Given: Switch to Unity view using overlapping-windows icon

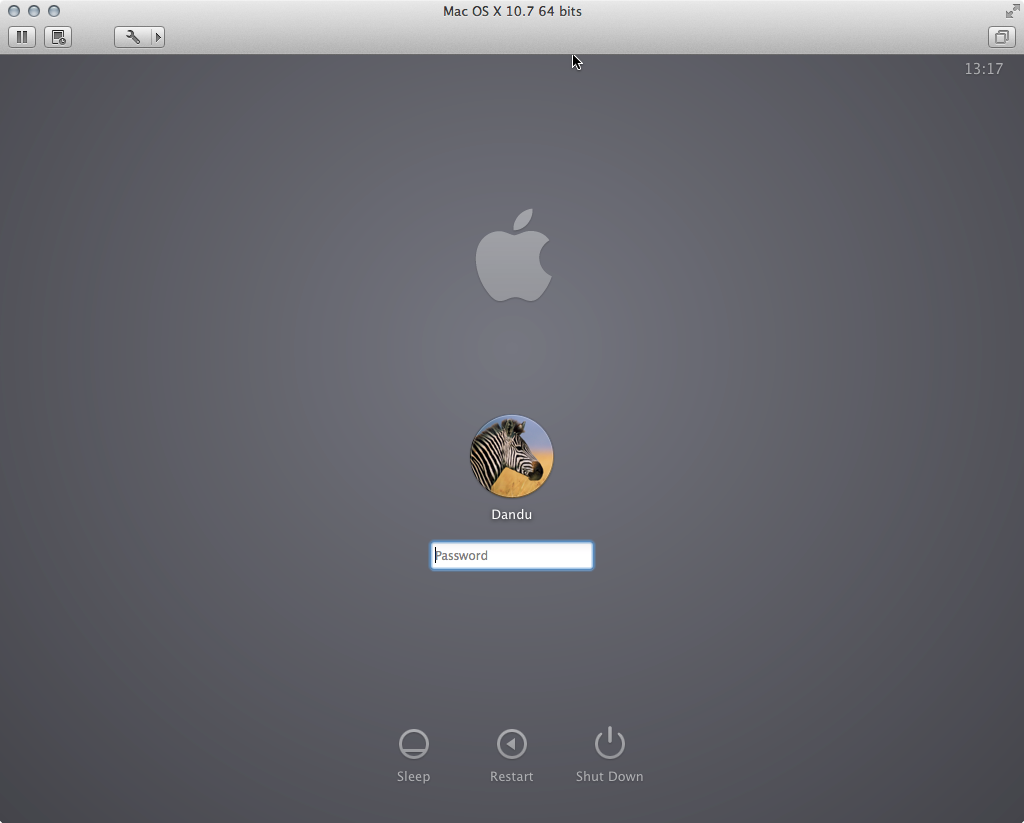Looking at the screenshot, I should pos(1000,37).
